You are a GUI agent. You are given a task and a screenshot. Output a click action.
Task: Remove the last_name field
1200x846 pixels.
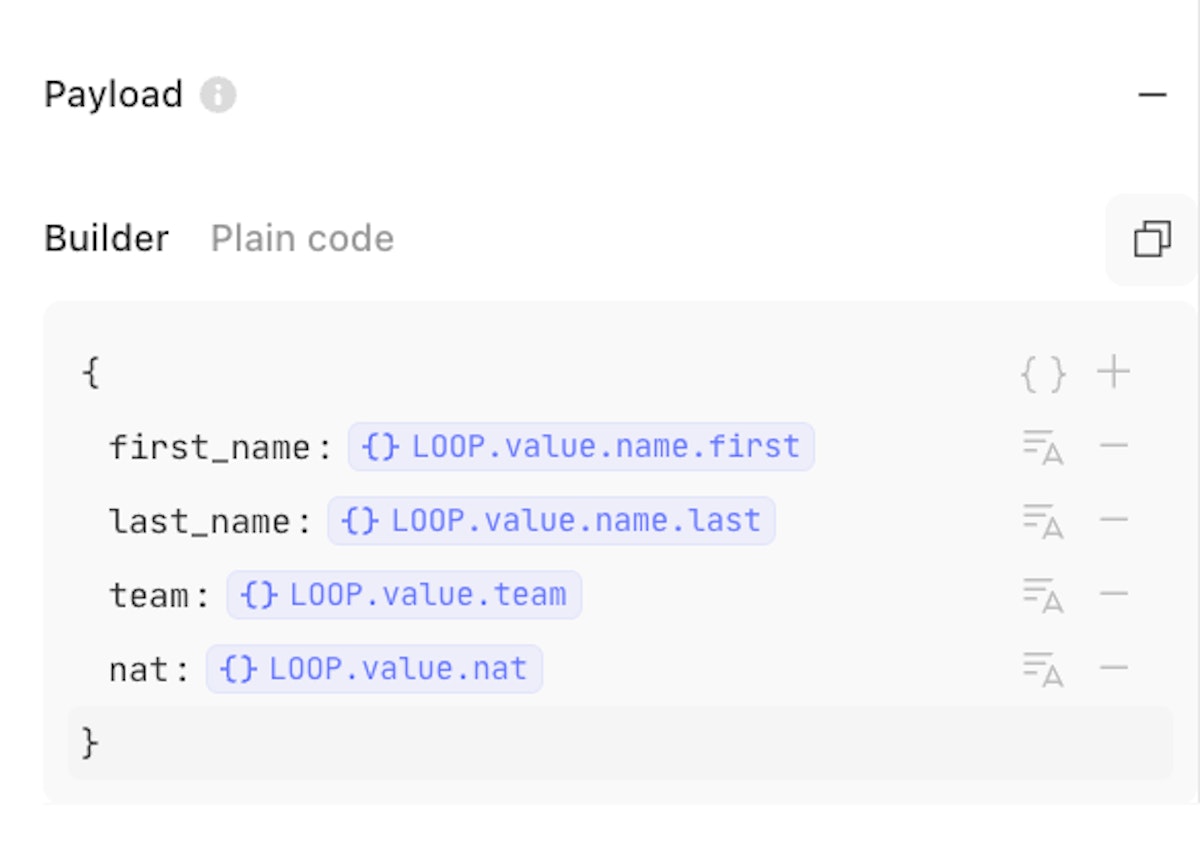(1113, 519)
